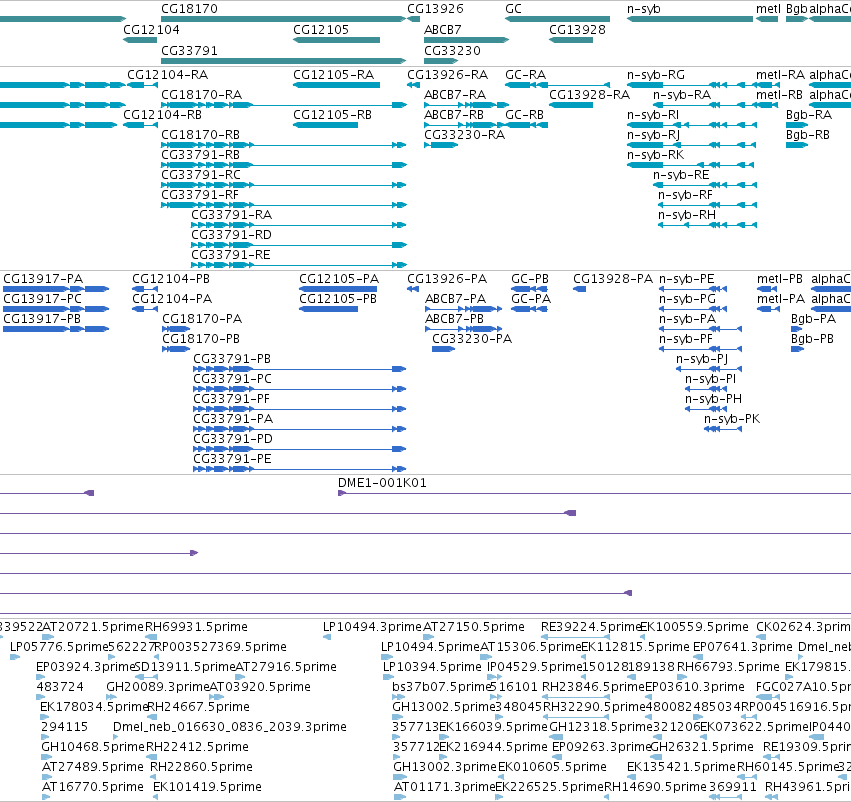Viewport: 851px width, 802px height.
Task: Click protein CG13917-PA
Action: (x=43, y=279)
